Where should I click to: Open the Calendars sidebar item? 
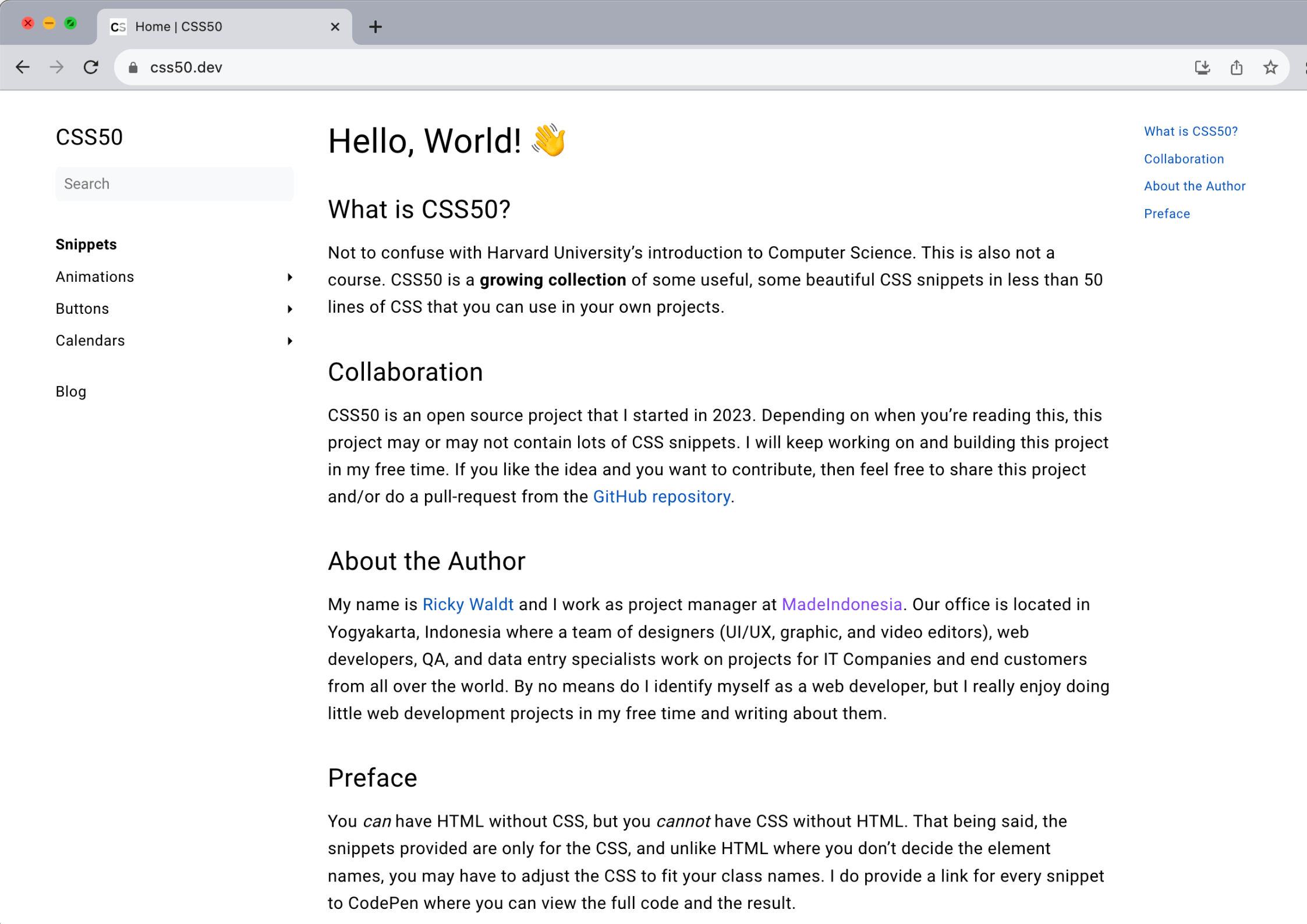90,341
